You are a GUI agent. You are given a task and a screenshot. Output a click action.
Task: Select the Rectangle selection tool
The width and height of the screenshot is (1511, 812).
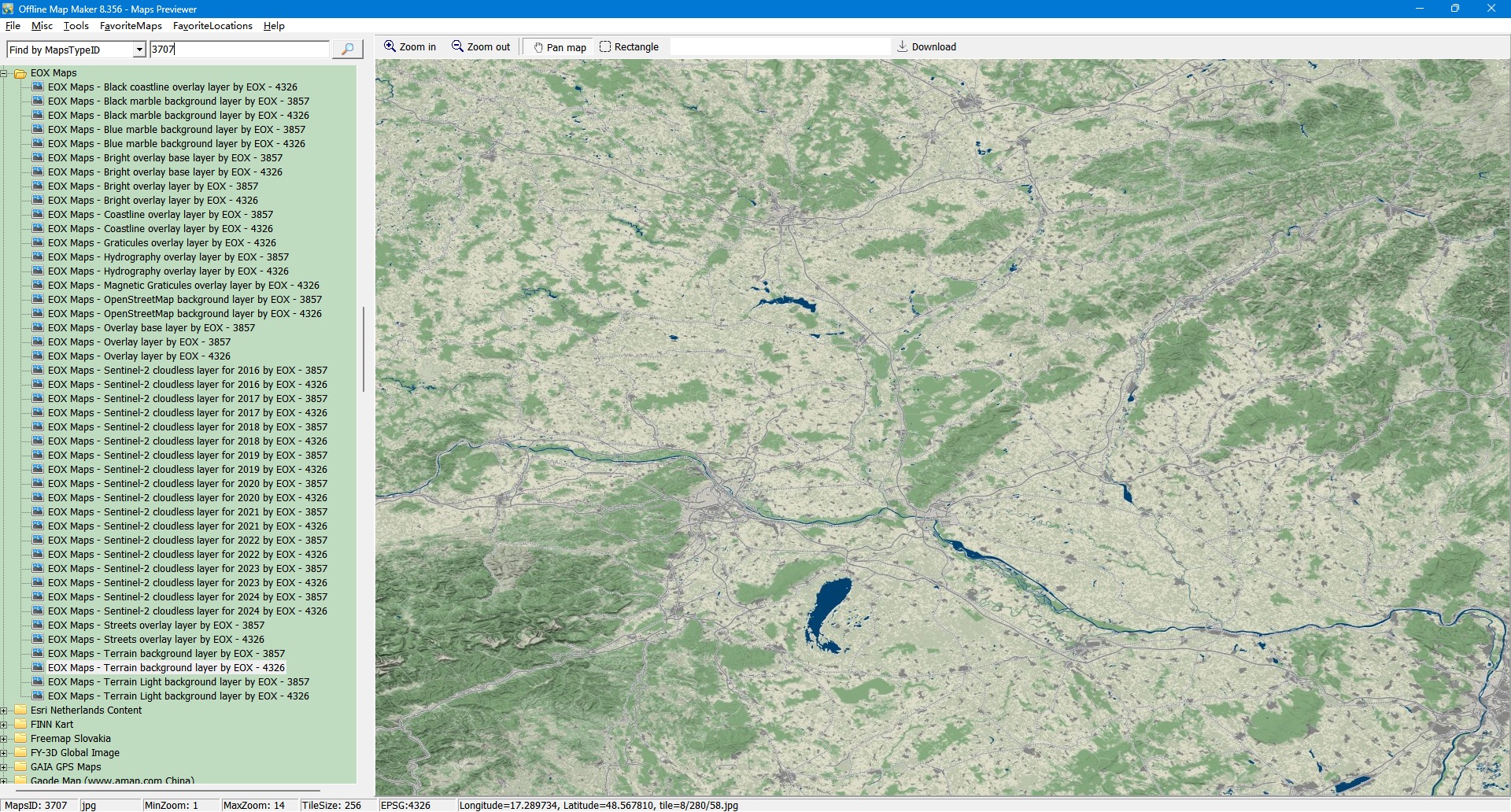[629, 47]
